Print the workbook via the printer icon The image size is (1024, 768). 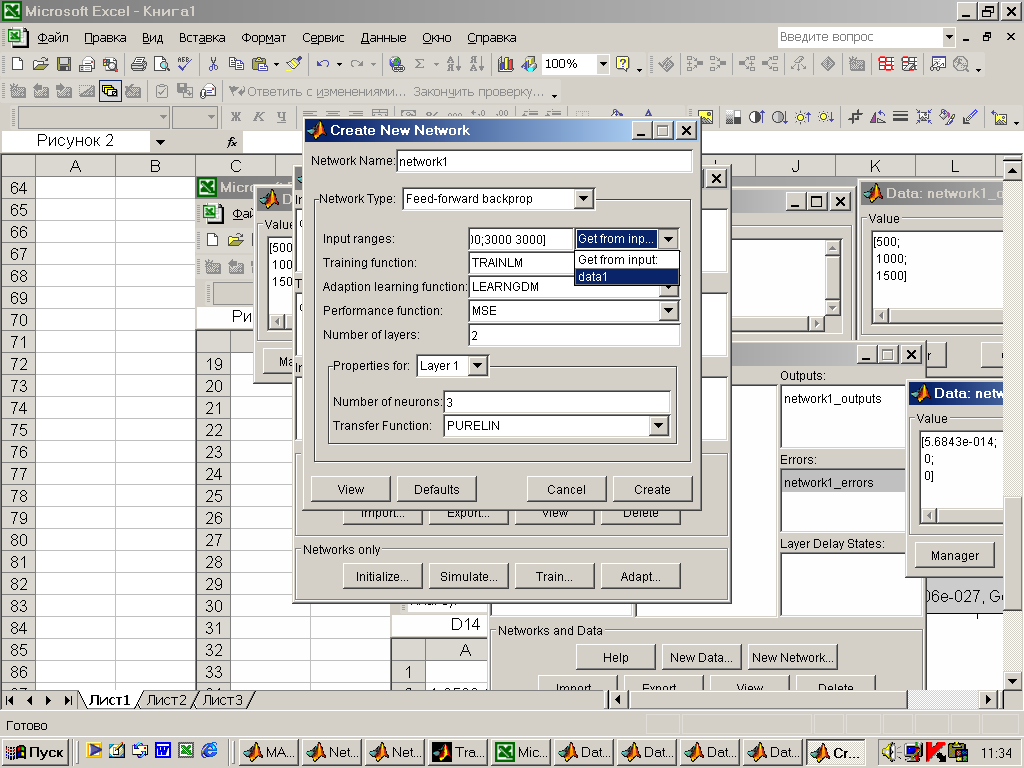click(x=138, y=64)
